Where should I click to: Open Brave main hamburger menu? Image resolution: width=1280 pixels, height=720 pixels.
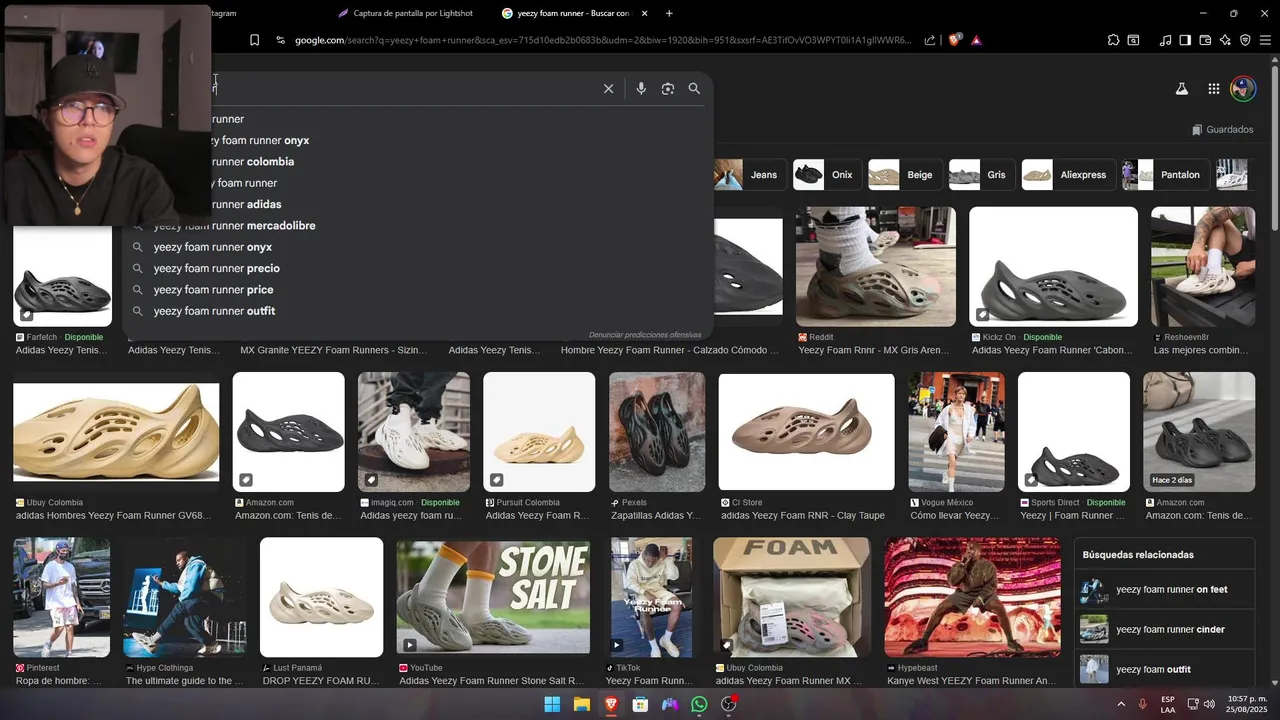[1265, 40]
